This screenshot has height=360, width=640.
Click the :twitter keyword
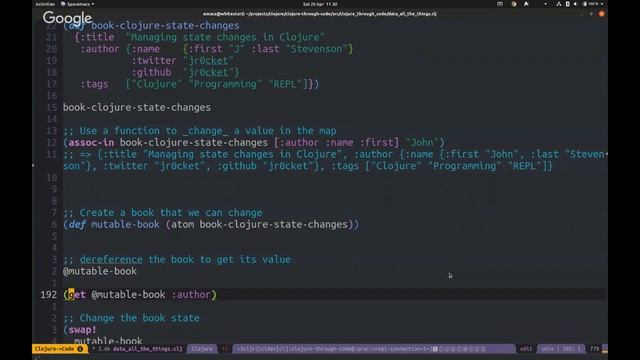click(x=154, y=61)
